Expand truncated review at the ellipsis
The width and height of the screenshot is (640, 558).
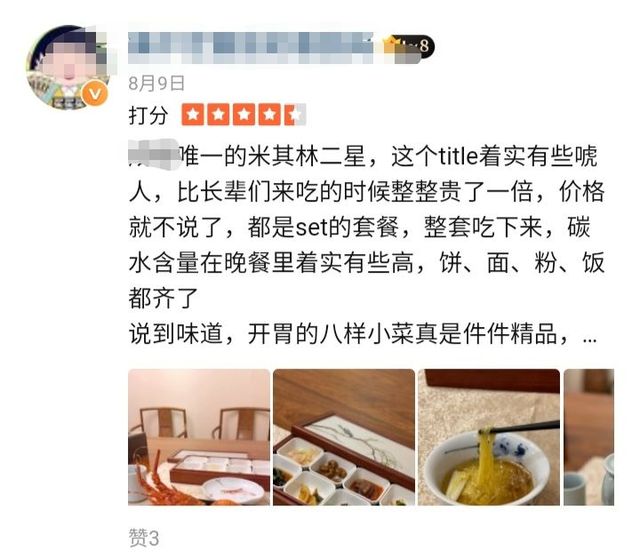point(590,336)
